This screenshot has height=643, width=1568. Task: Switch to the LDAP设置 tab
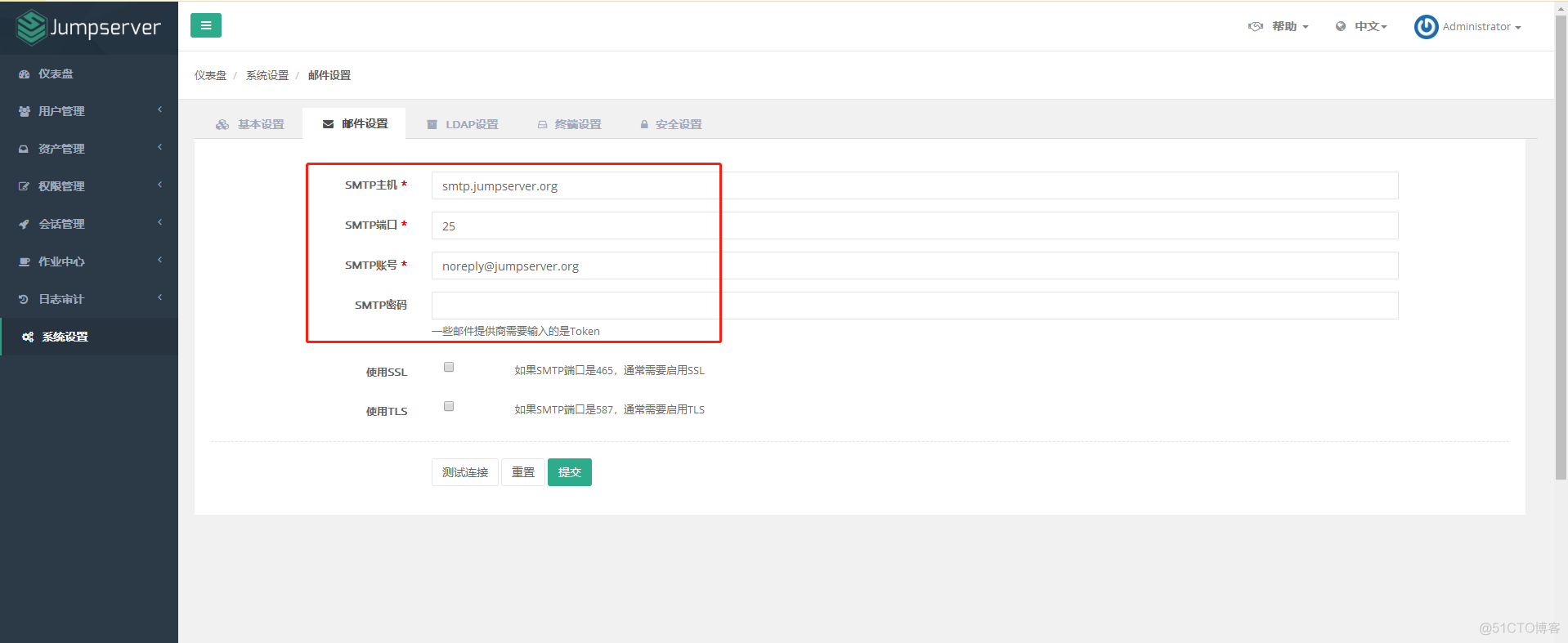pos(463,124)
